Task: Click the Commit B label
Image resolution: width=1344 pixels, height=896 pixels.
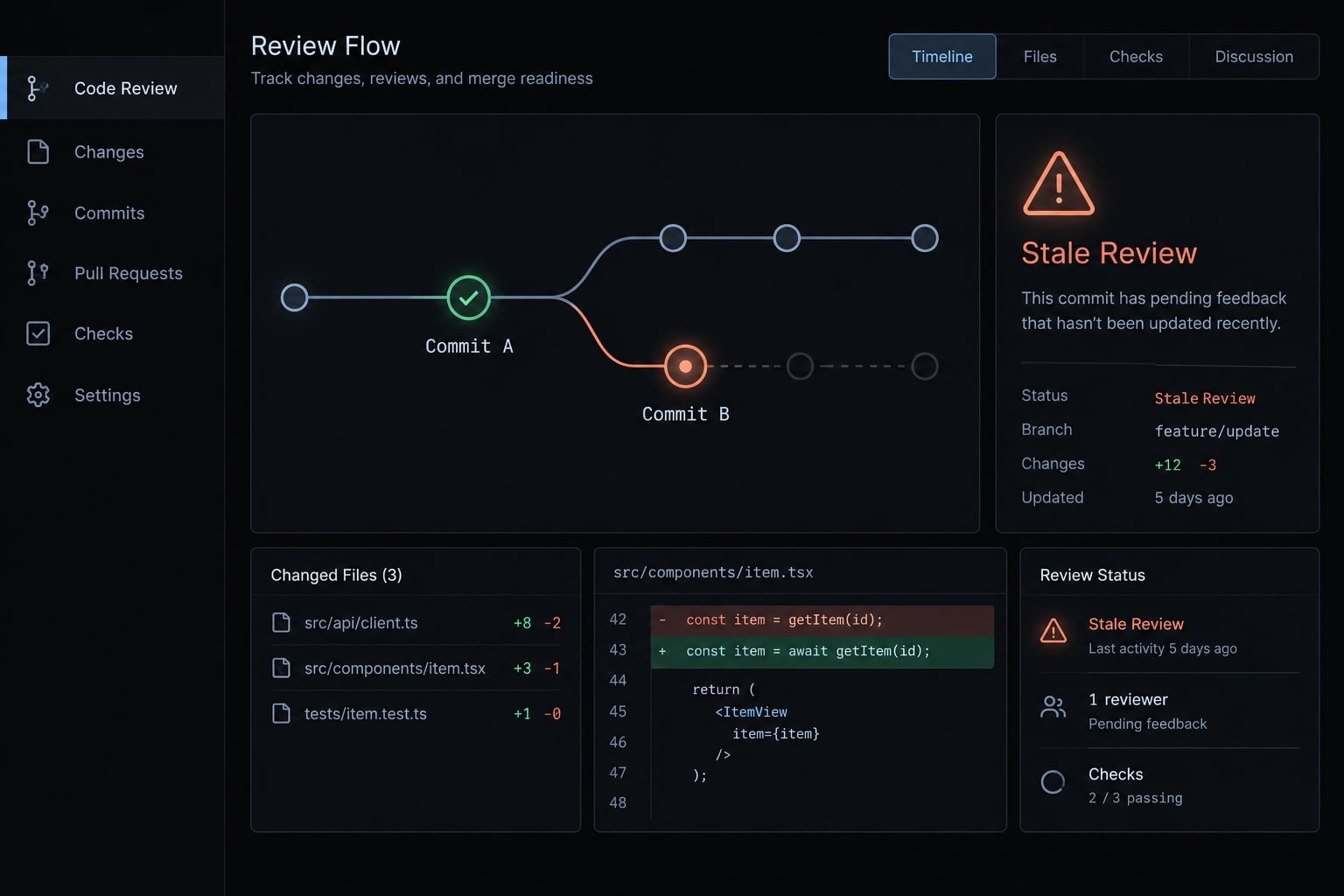Action: pyautogui.click(x=685, y=414)
